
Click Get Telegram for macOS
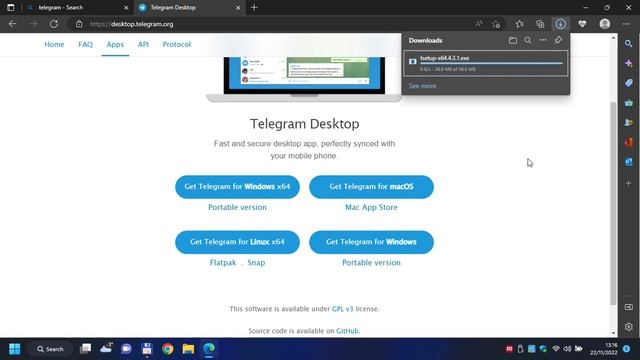pyautogui.click(x=371, y=187)
